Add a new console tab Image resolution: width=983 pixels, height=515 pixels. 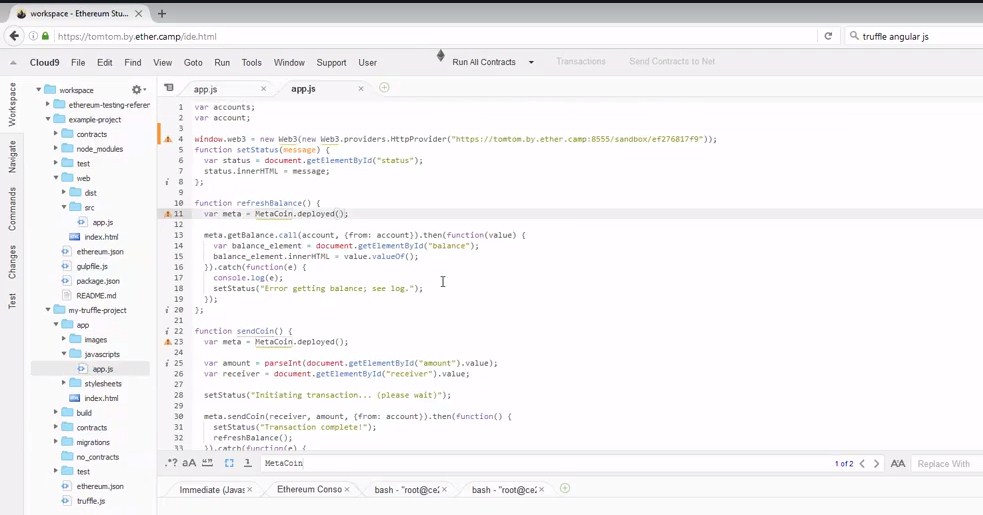point(565,488)
